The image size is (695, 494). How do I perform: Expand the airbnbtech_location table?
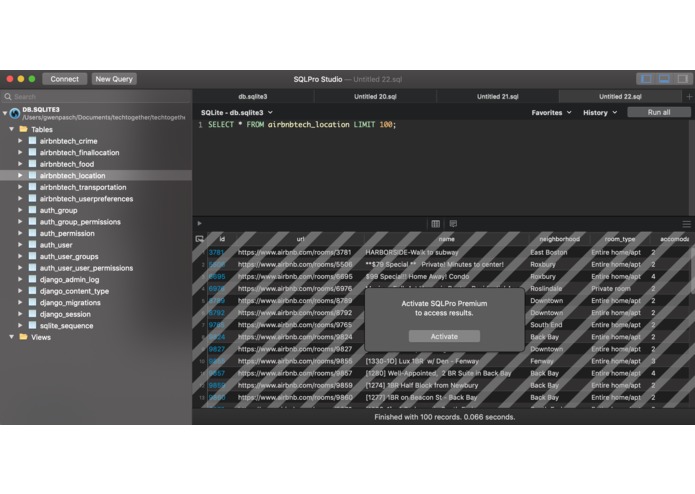20,175
